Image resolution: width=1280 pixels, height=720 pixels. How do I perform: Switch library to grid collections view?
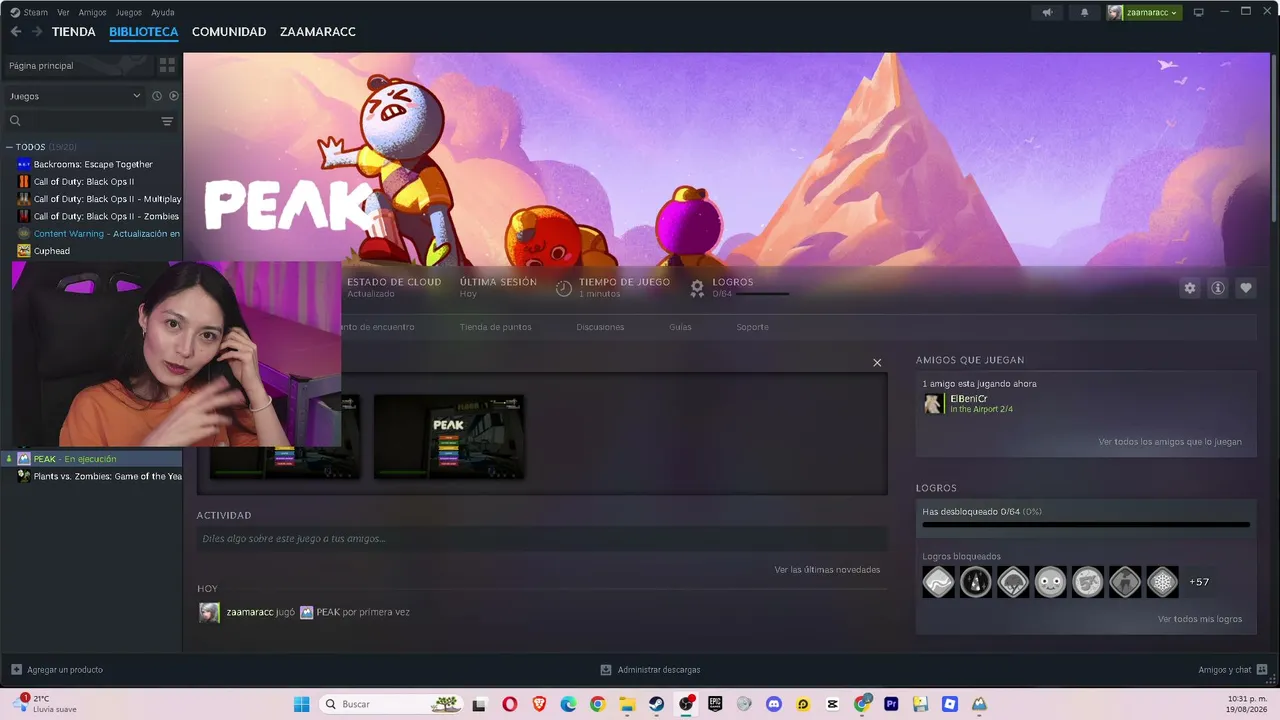pyautogui.click(x=167, y=65)
